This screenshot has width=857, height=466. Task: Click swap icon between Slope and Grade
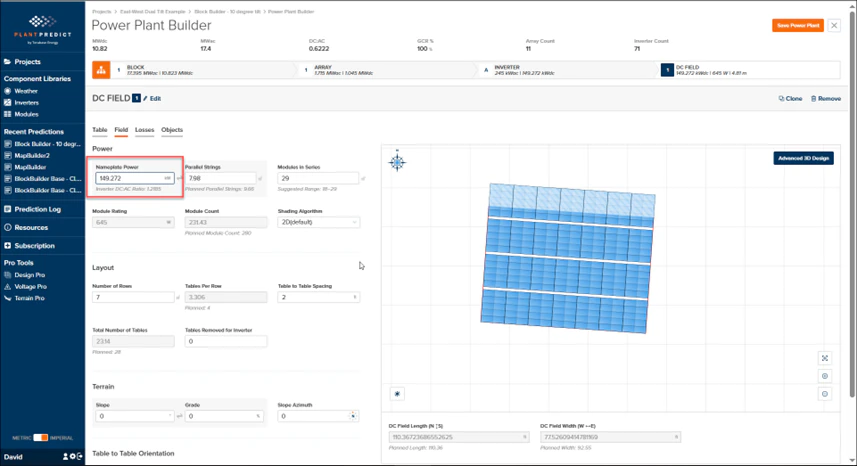coord(179,416)
